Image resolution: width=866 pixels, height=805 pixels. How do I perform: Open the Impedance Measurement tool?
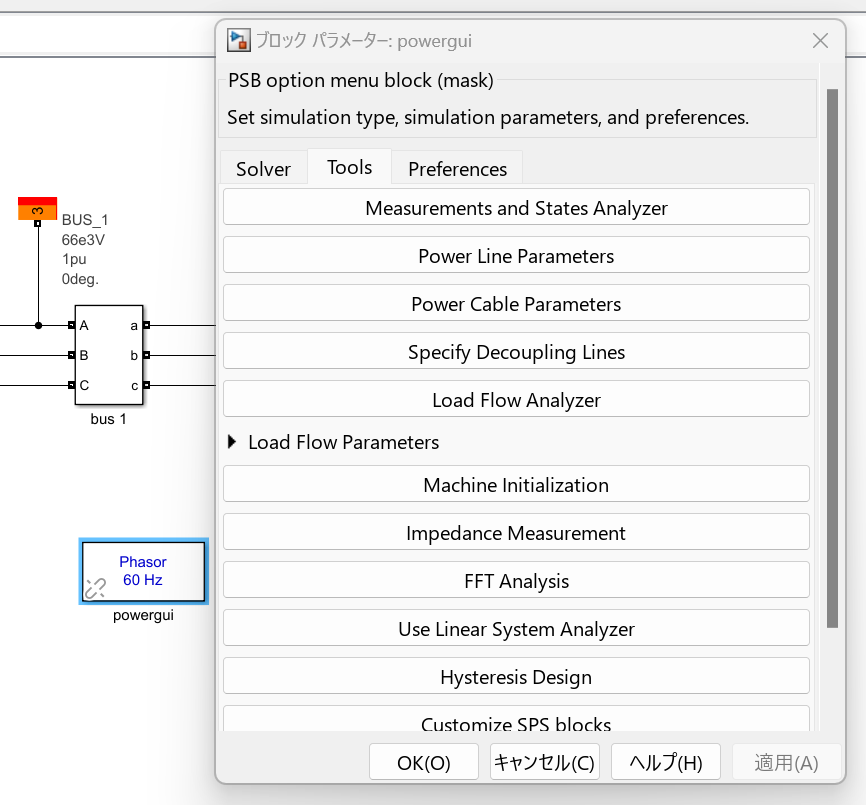(516, 531)
